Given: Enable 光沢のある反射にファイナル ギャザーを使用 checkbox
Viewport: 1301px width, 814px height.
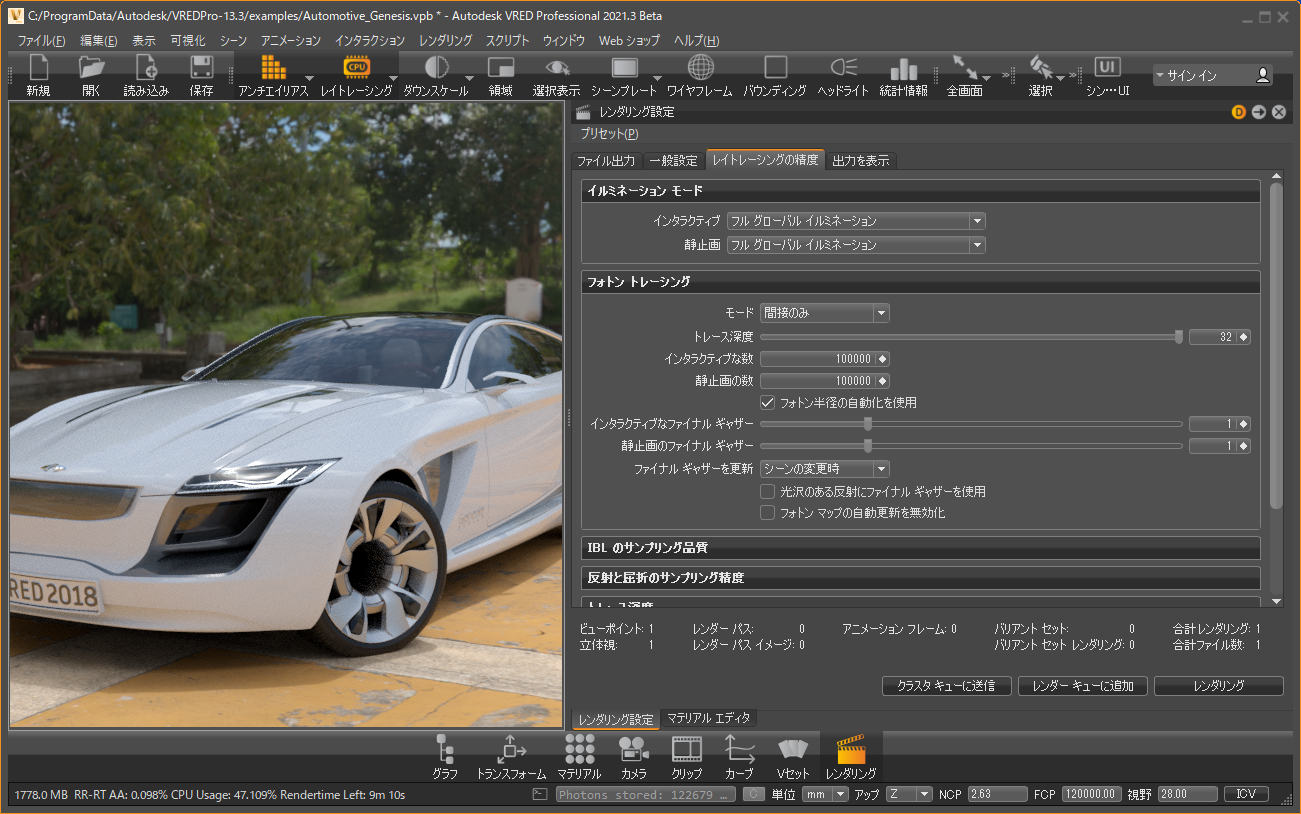Looking at the screenshot, I should [x=768, y=491].
